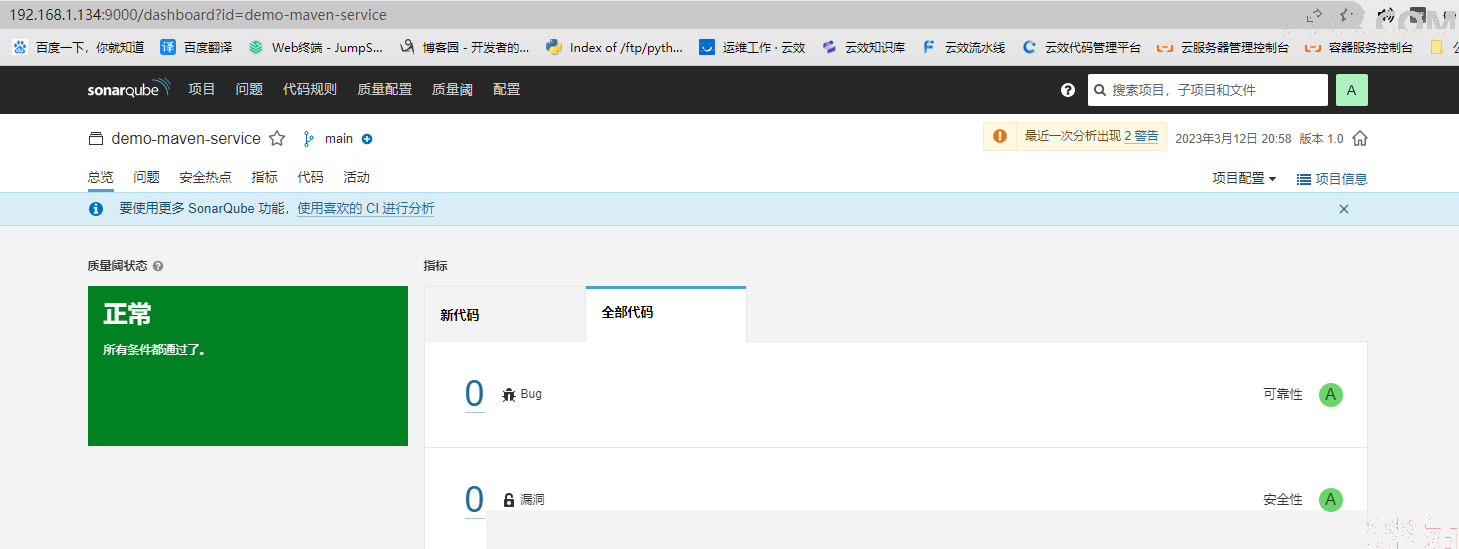Click the orange warning icon in analysis notice

[x=1000, y=137]
